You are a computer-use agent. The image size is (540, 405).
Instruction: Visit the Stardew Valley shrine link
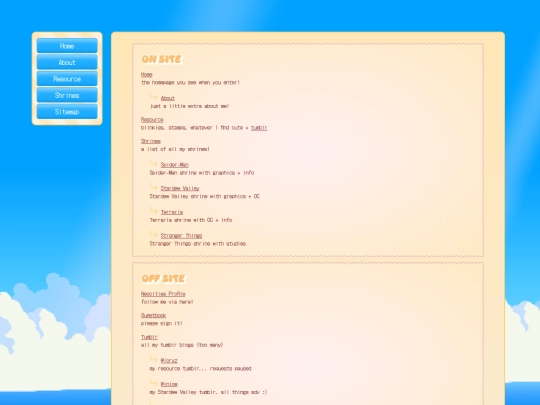(x=180, y=188)
